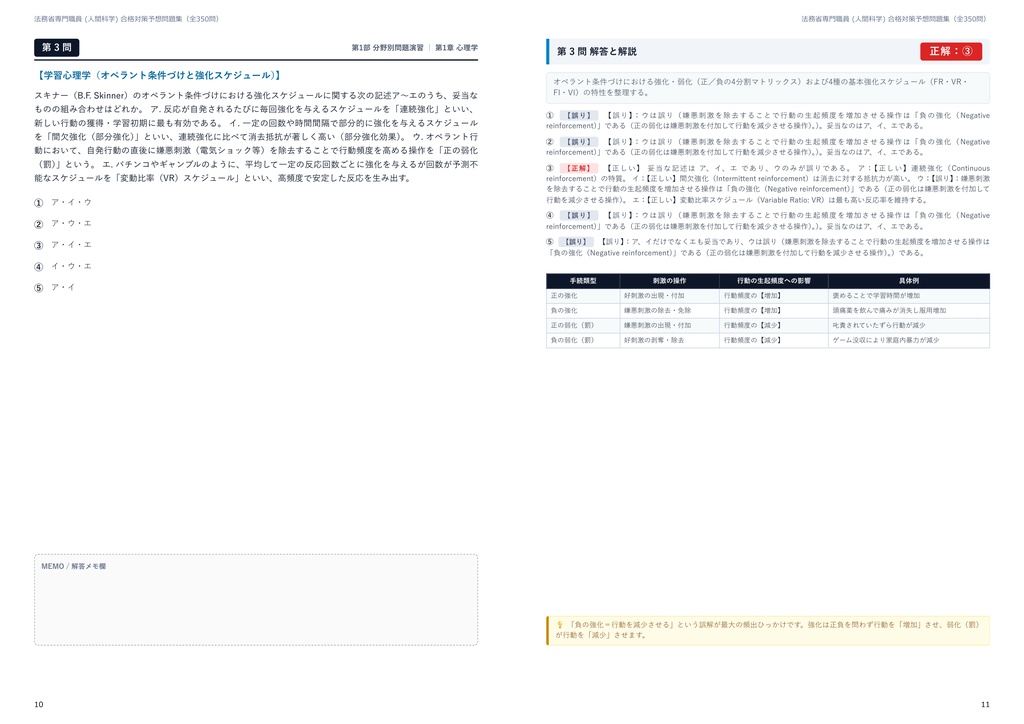Click the blue heading 【学習心理学（オペラント条件づけと強化スケジュール）】

[159, 76]
